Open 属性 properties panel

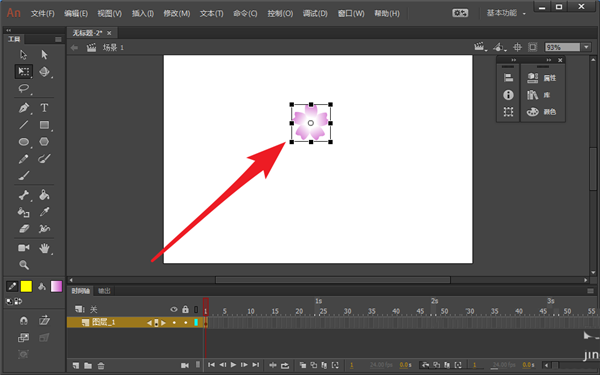coord(542,78)
